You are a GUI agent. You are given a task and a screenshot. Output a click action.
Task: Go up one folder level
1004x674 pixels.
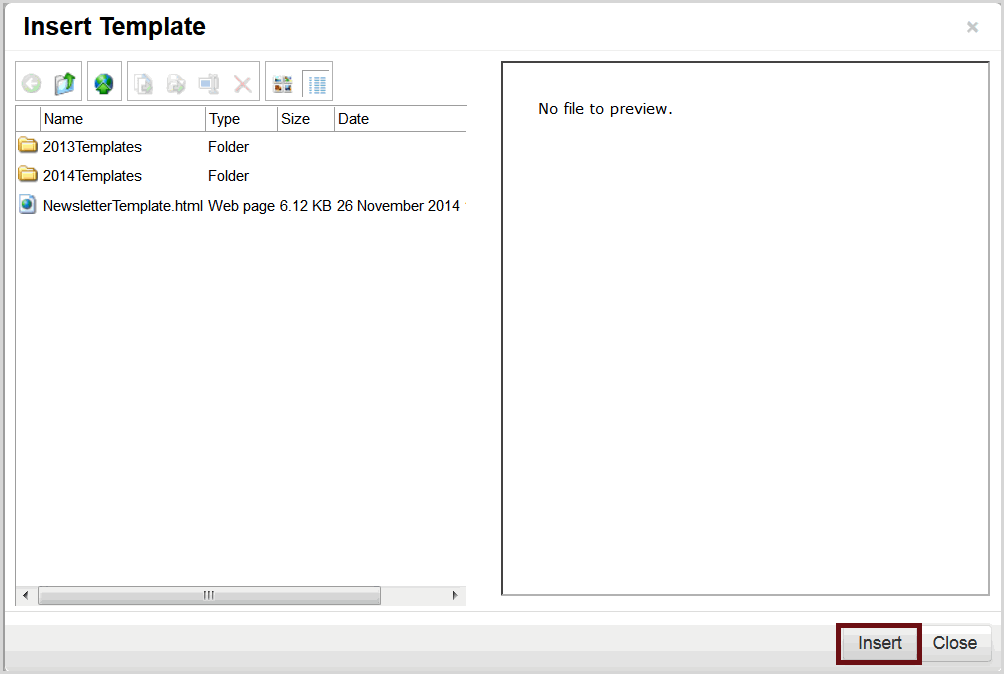[65, 84]
